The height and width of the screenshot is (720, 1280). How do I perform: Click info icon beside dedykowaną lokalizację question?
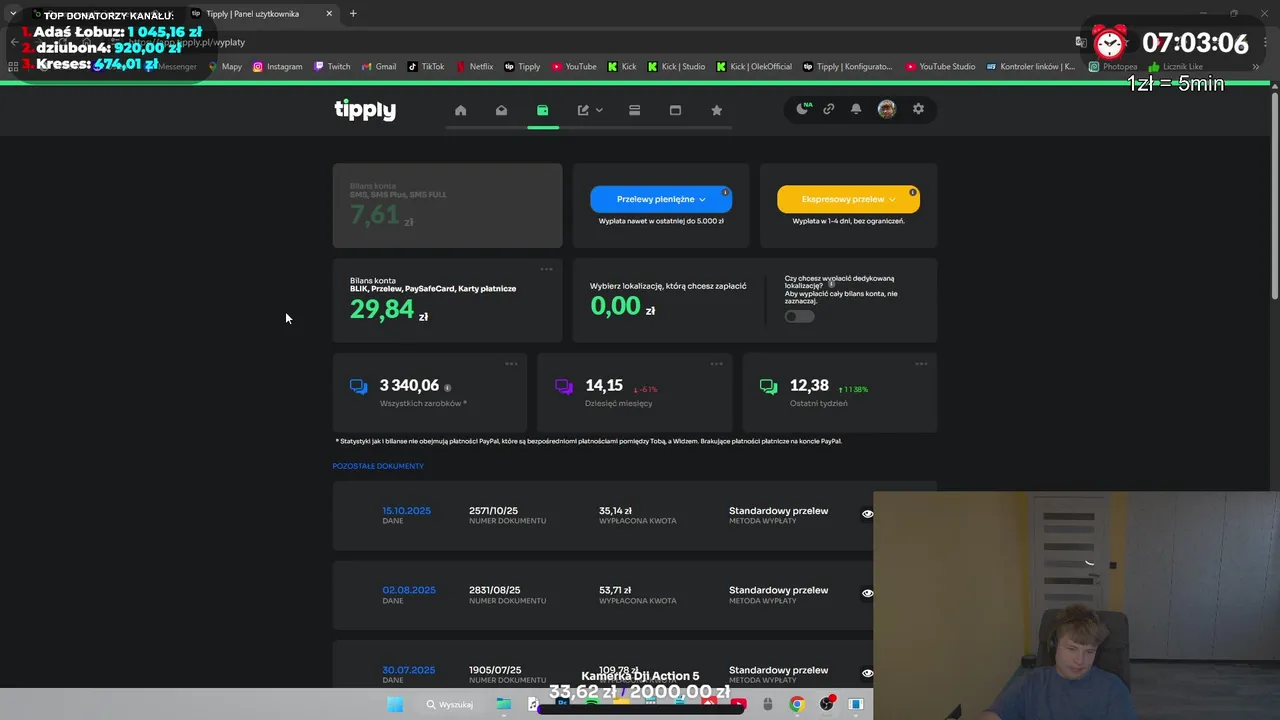831,285
